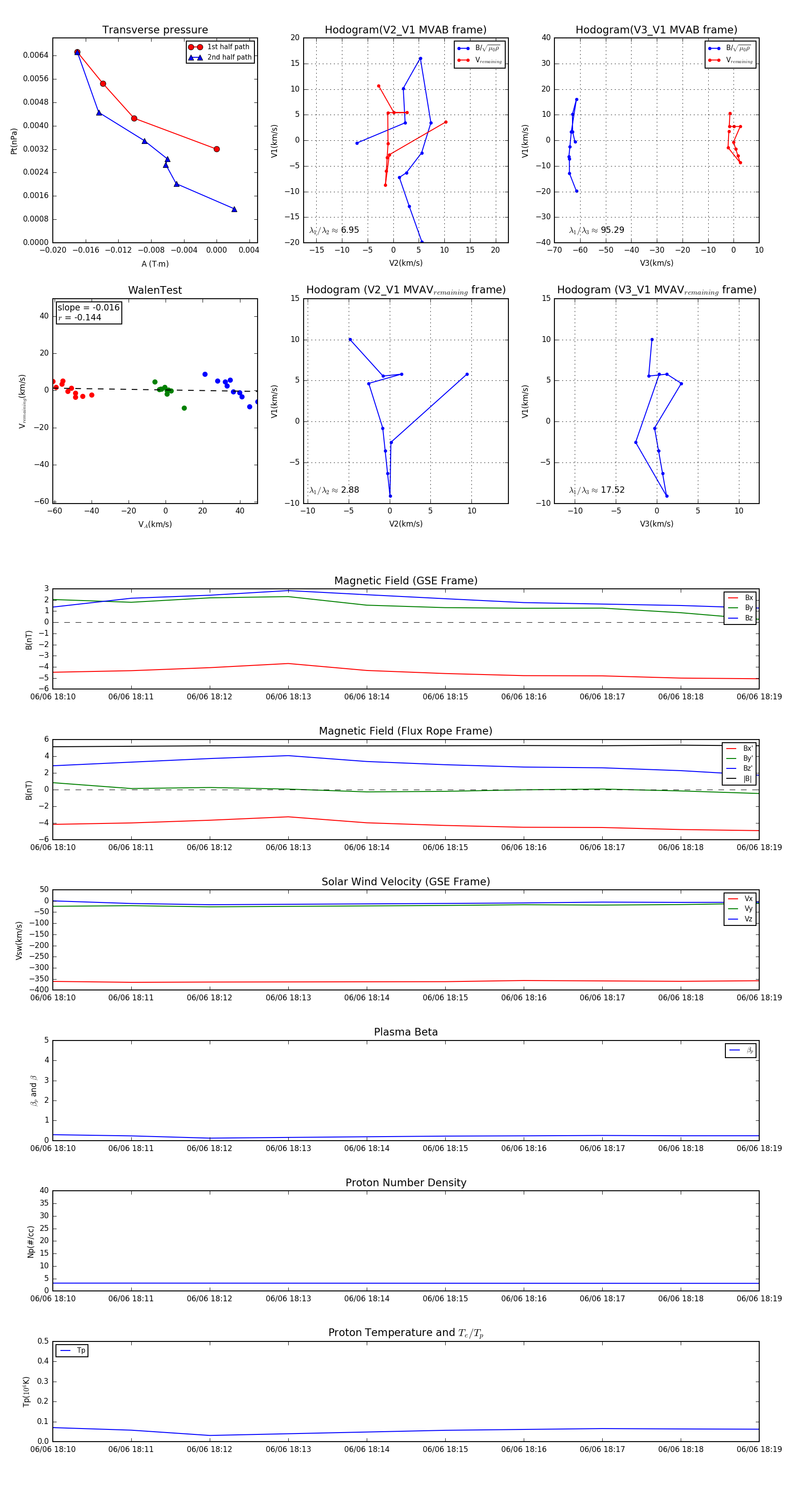
Task: Click the 'V_A(km/s)' x-axis label
Action: tap(155, 524)
